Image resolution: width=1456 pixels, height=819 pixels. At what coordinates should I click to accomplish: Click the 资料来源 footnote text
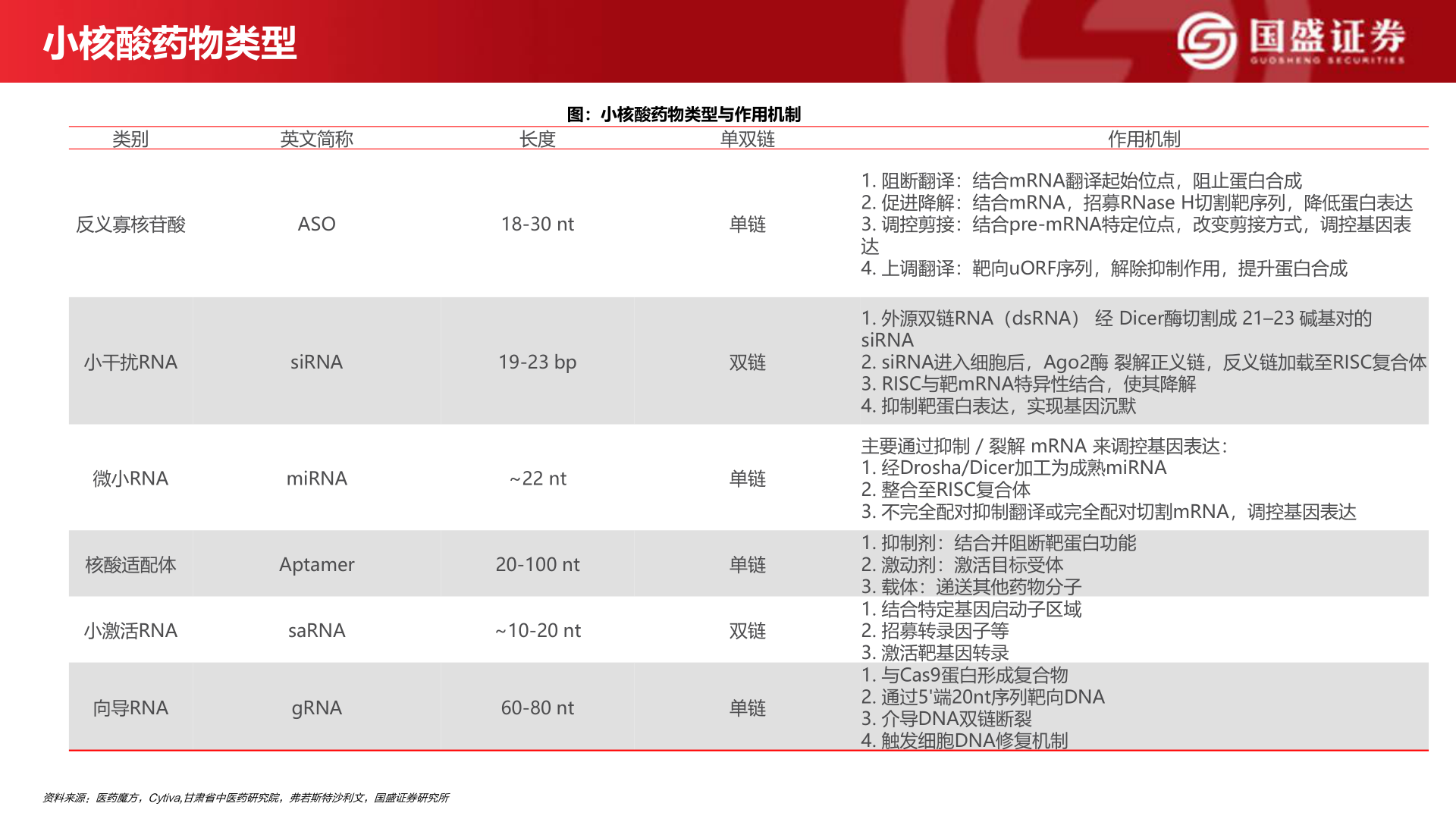(x=246, y=798)
